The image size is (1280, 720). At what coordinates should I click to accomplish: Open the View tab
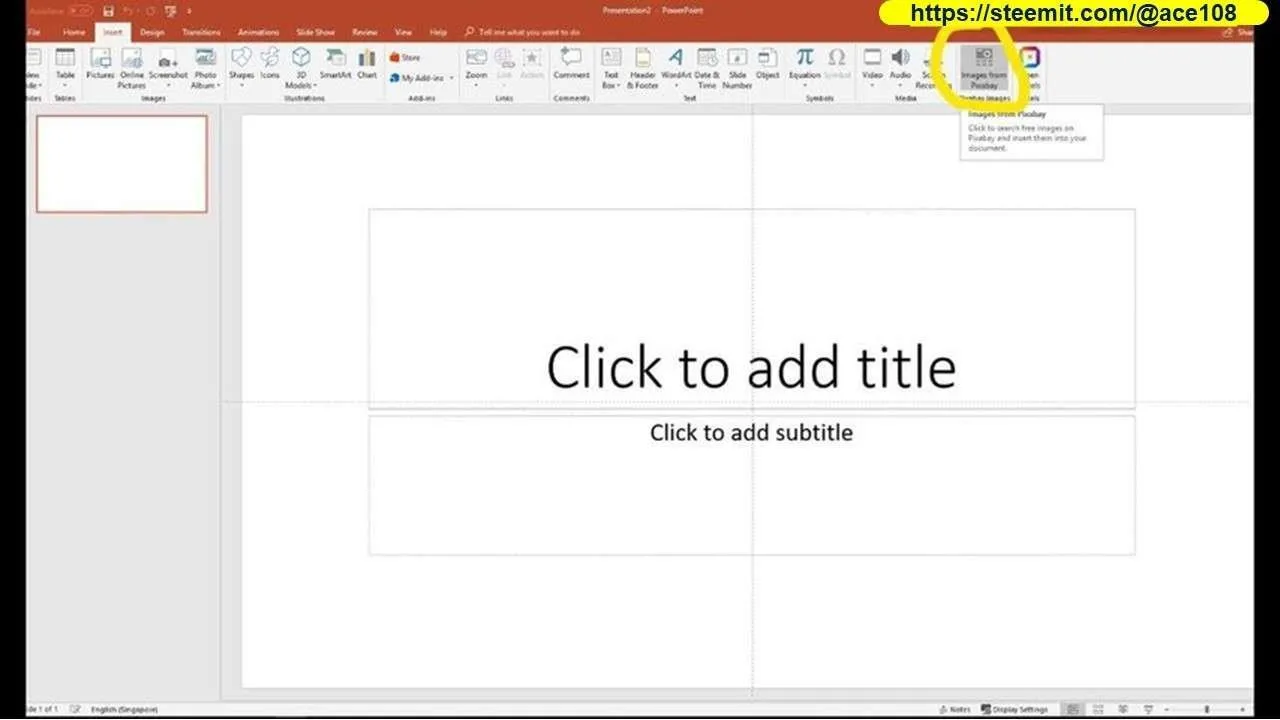(x=403, y=32)
